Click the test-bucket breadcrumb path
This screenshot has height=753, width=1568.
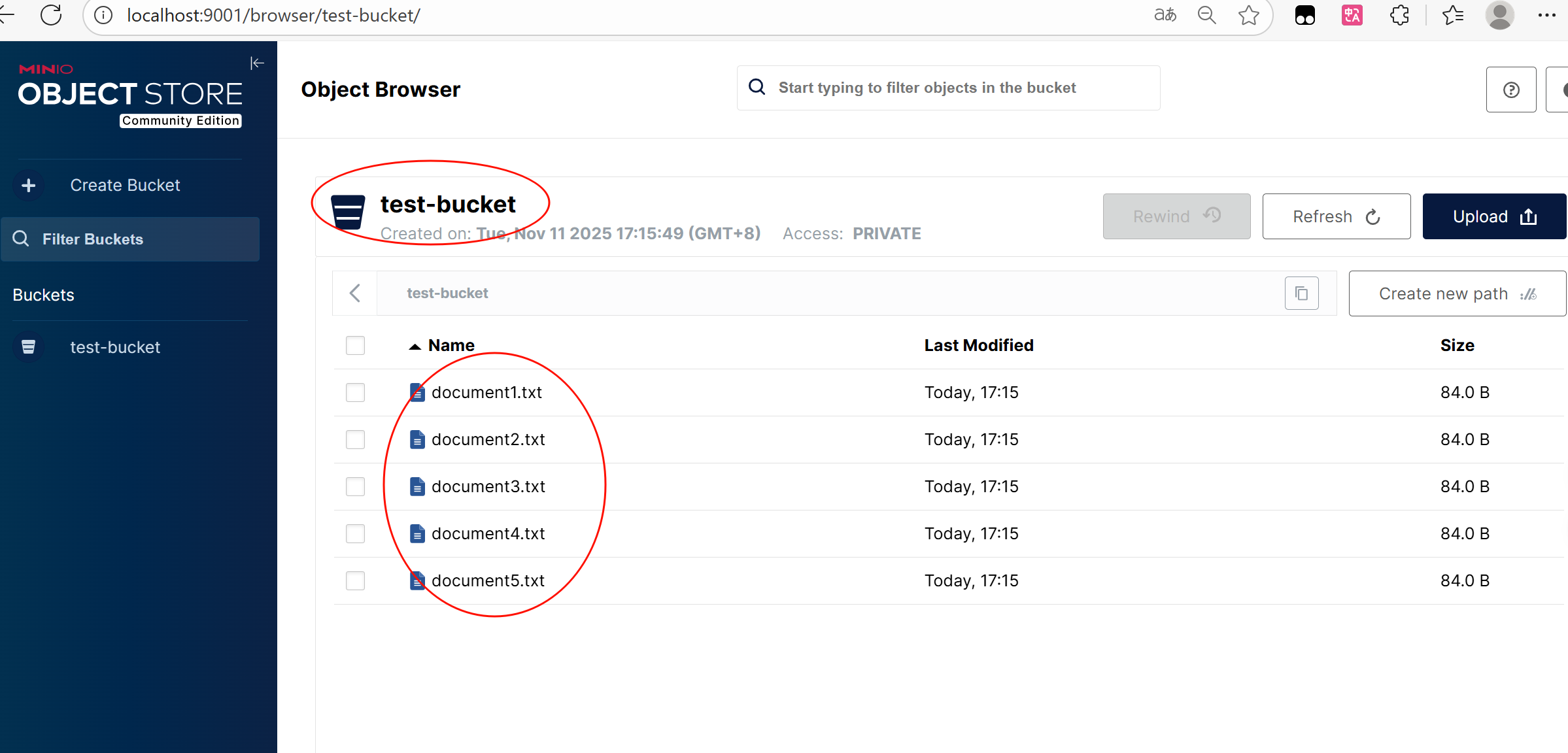[x=447, y=293]
